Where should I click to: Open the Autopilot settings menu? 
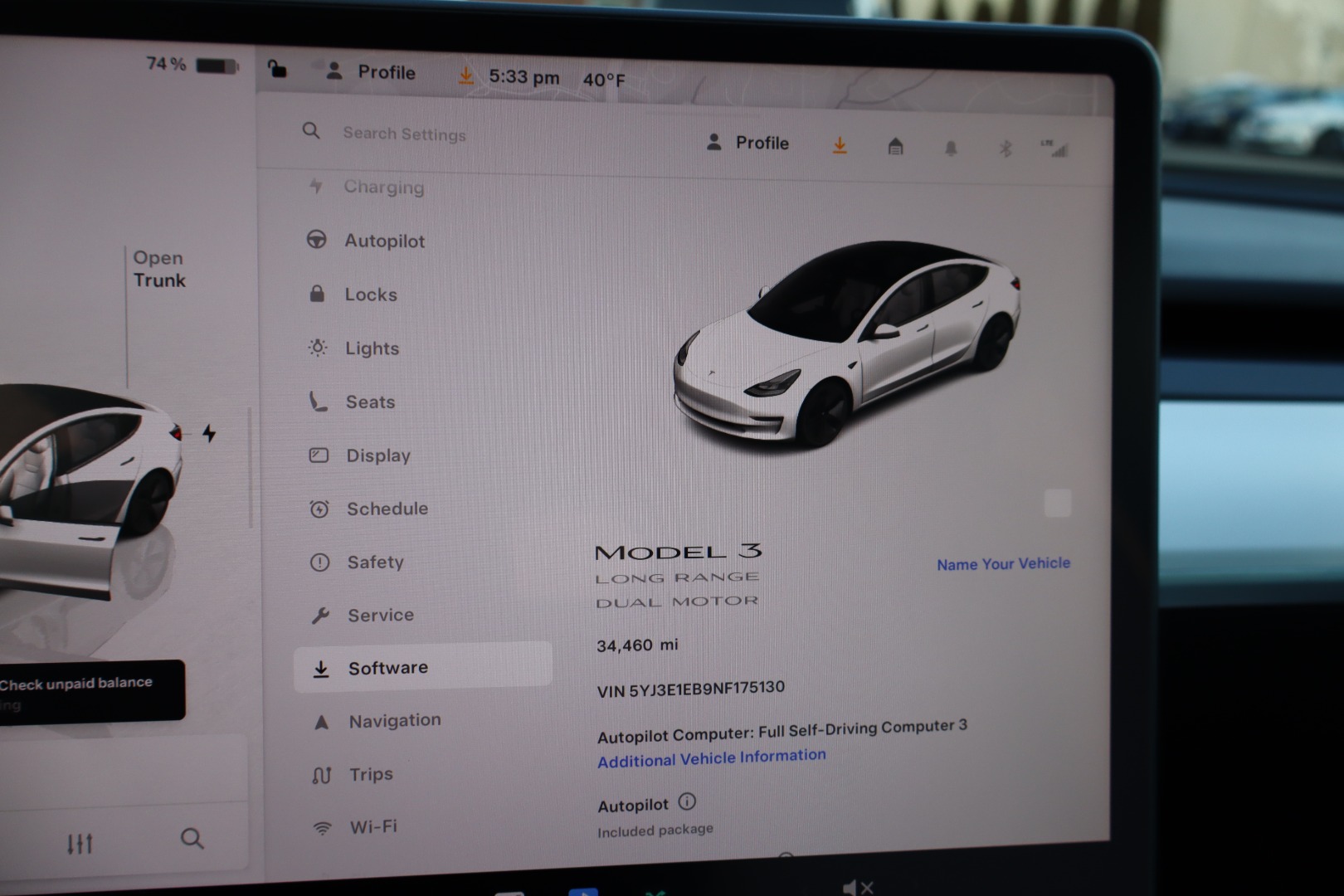tap(384, 241)
